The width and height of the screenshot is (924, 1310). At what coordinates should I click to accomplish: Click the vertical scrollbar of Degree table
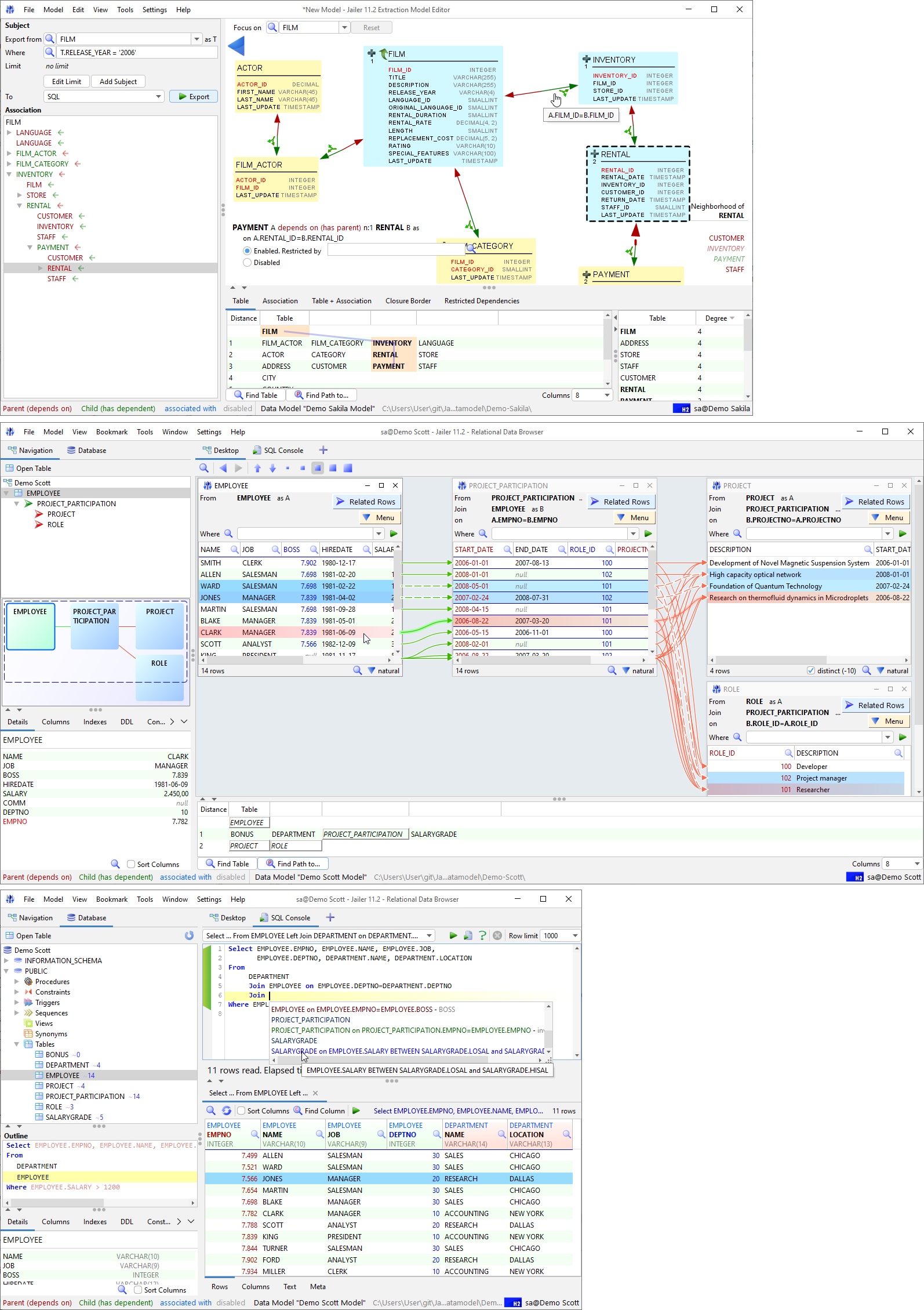pyautogui.click(x=748, y=356)
